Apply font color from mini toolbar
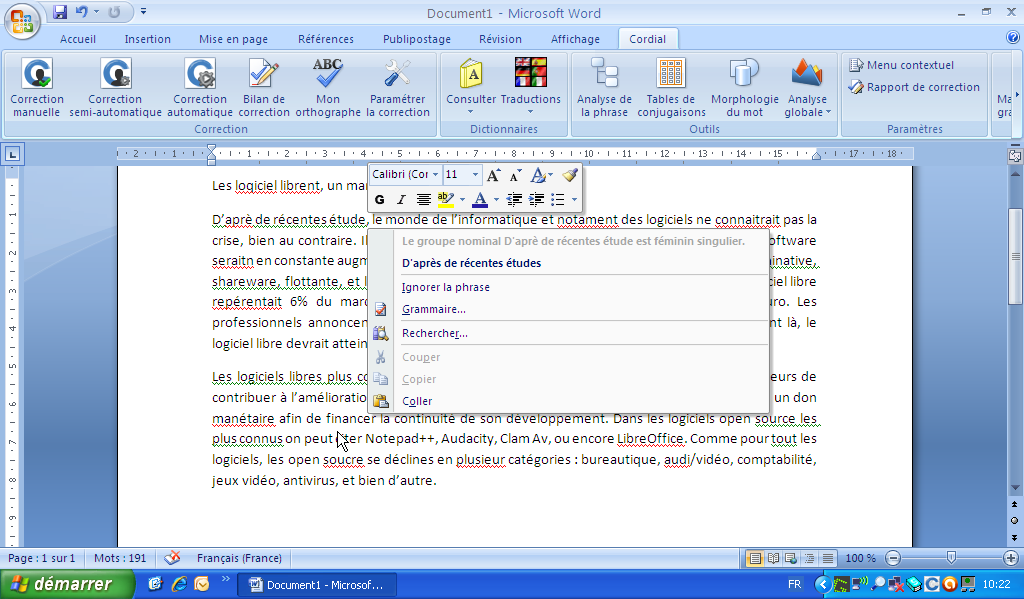Image resolution: width=1024 pixels, height=599 pixels. pyautogui.click(x=480, y=199)
